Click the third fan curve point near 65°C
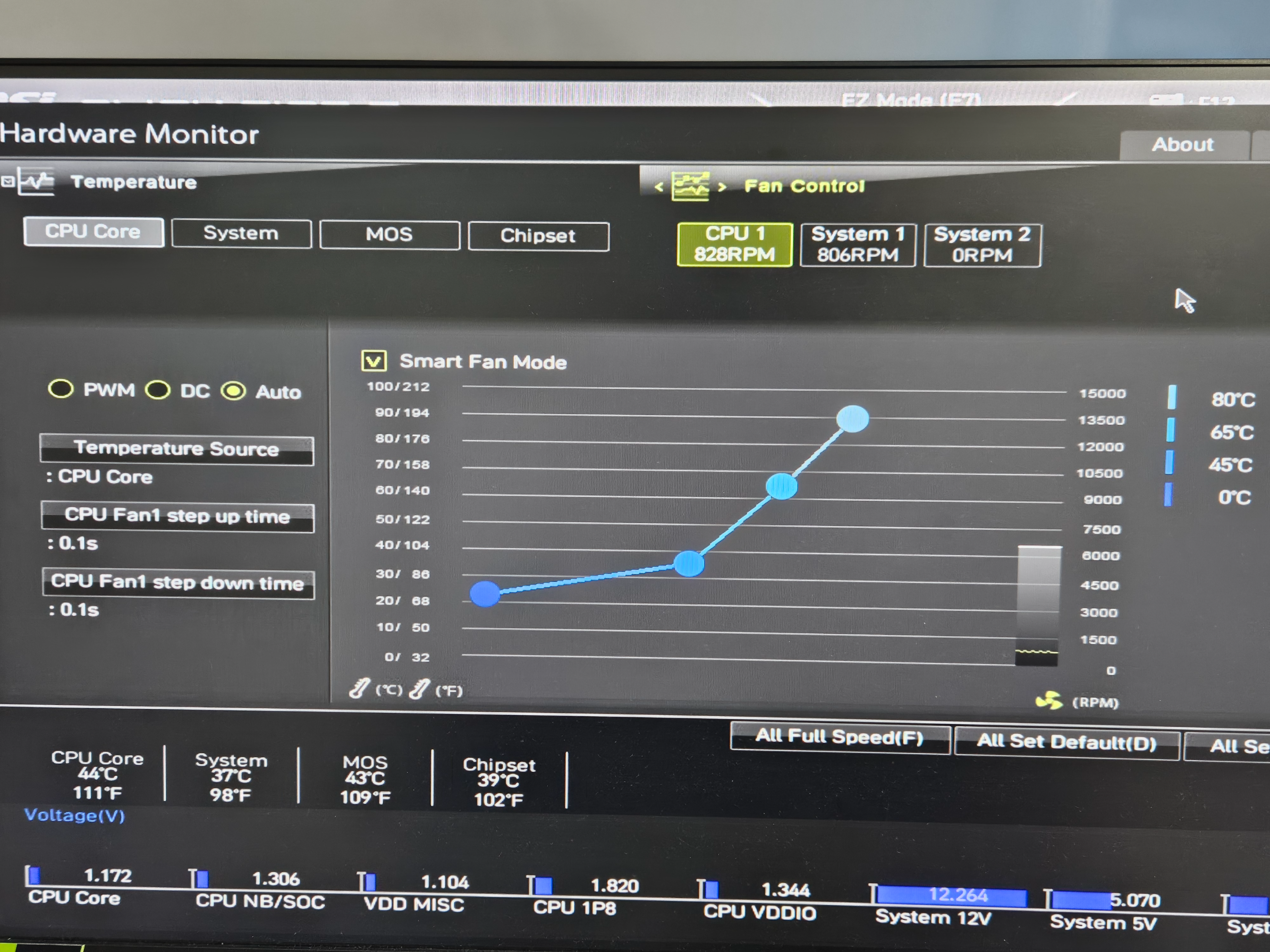This screenshot has height=952, width=1270. tap(781, 487)
